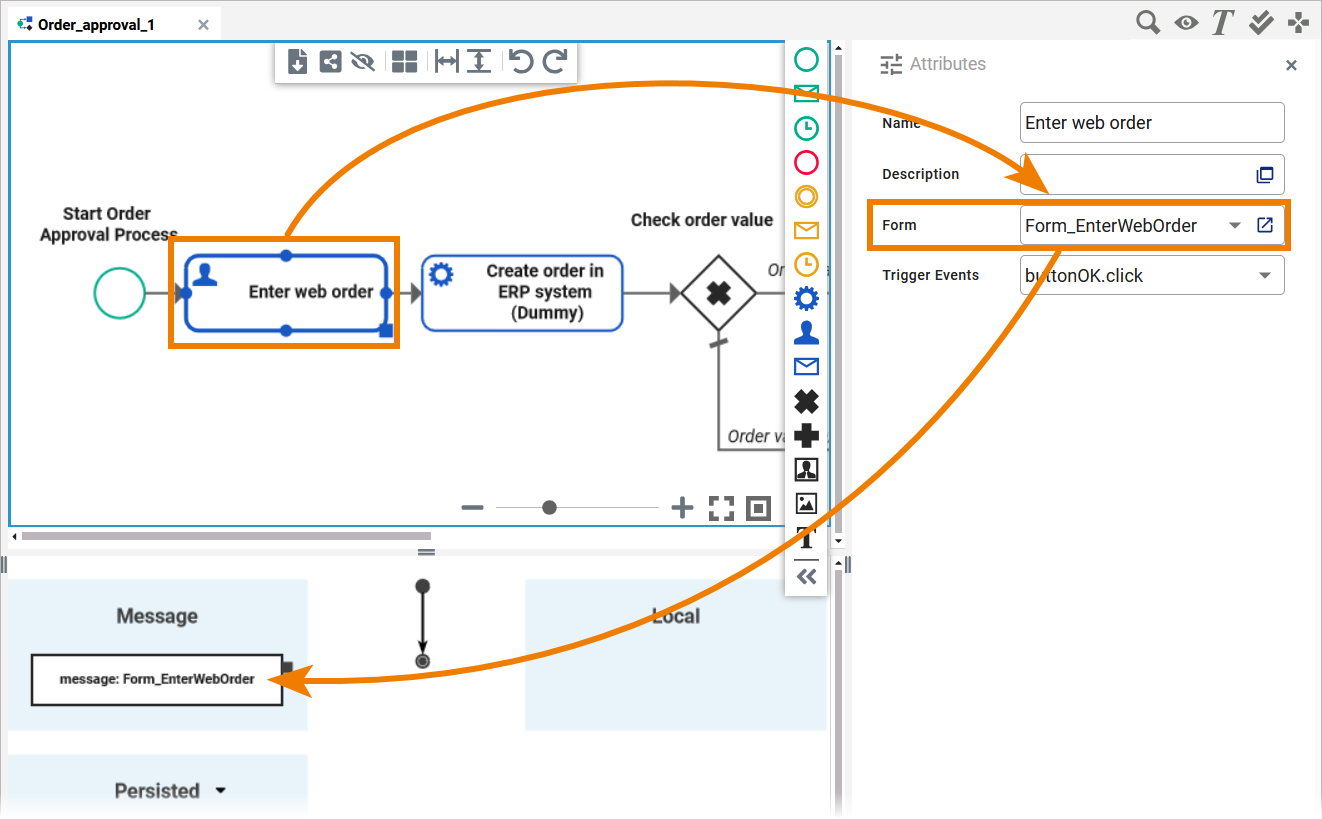Collapse the element palette with double chevron
1322x819 pixels.
pyautogui.click(x=806, y=576)
